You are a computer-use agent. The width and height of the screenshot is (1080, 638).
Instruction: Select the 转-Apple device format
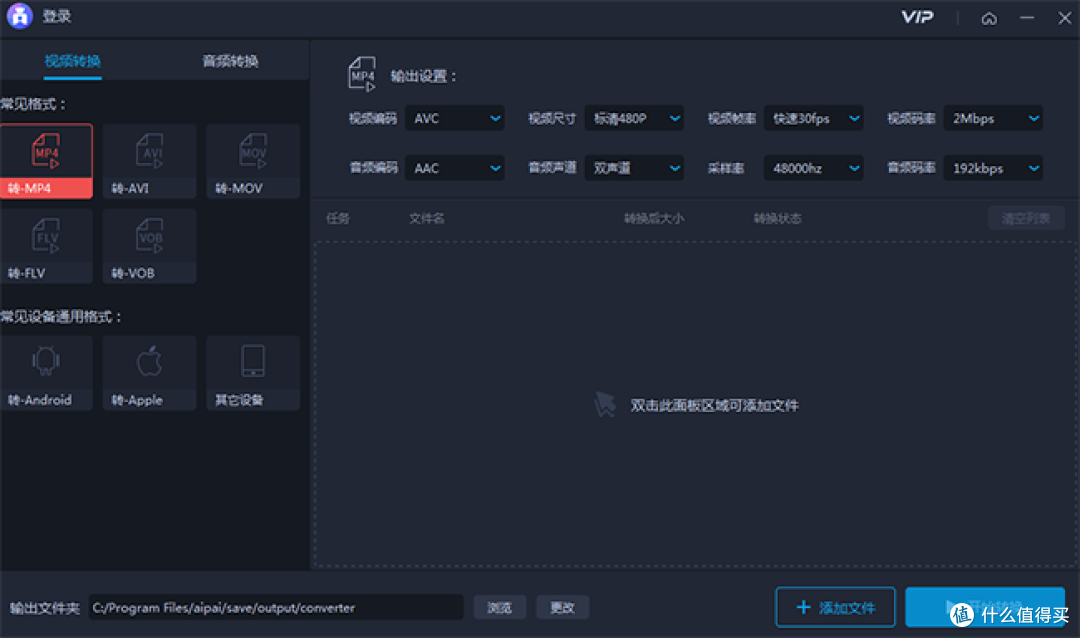click(x=149, y=373)
